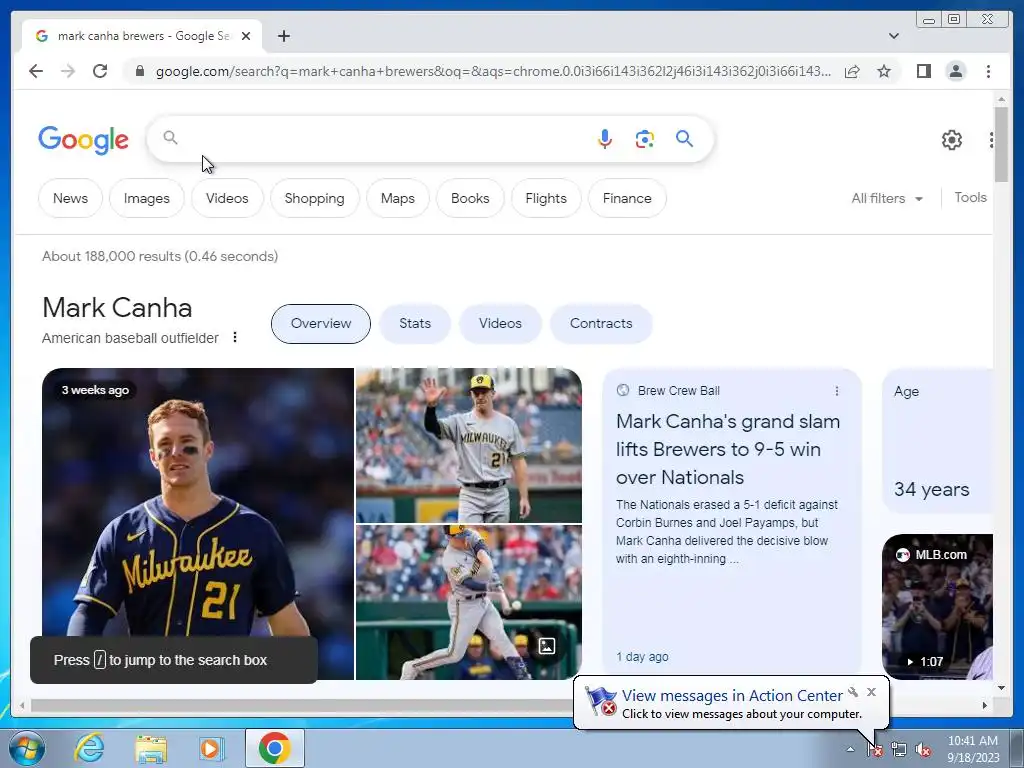Open View messages in Action Center
This screenshot has width=1024, height=768.
coord(731,696)
